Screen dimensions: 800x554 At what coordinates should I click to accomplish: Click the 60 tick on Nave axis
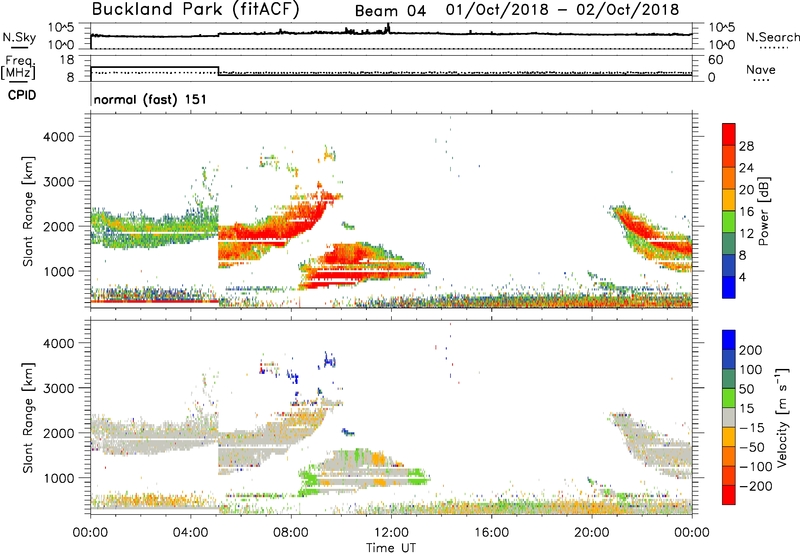tap(715, 60)
